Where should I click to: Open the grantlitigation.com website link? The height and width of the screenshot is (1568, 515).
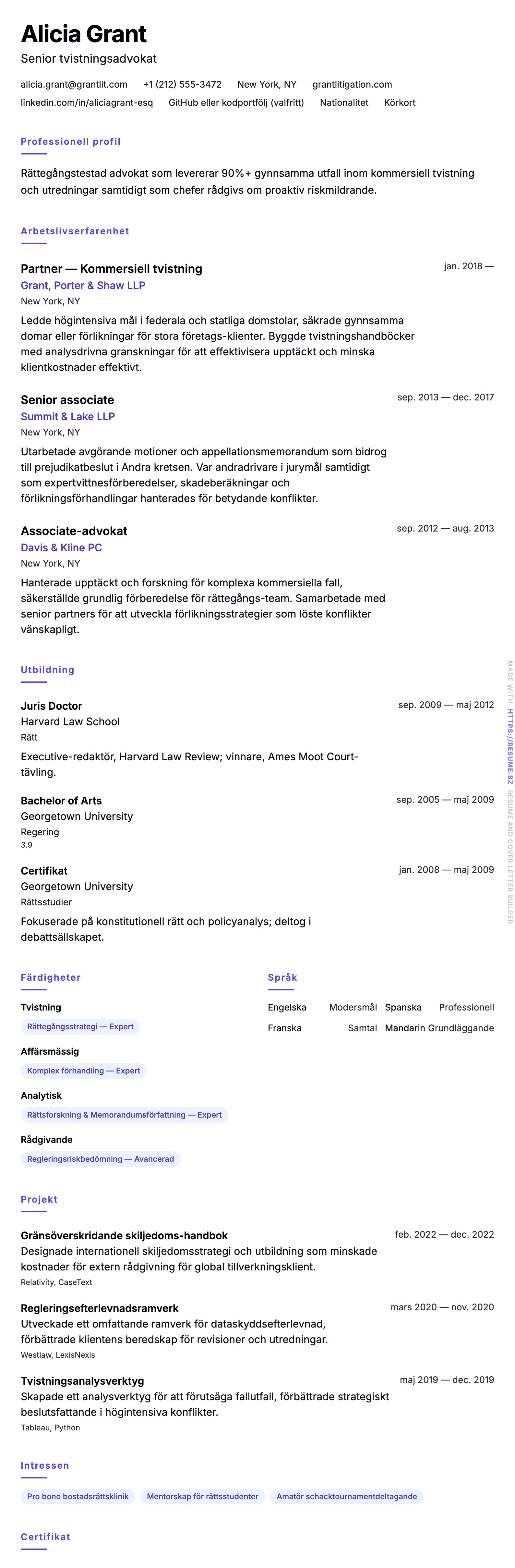point(352,85)
